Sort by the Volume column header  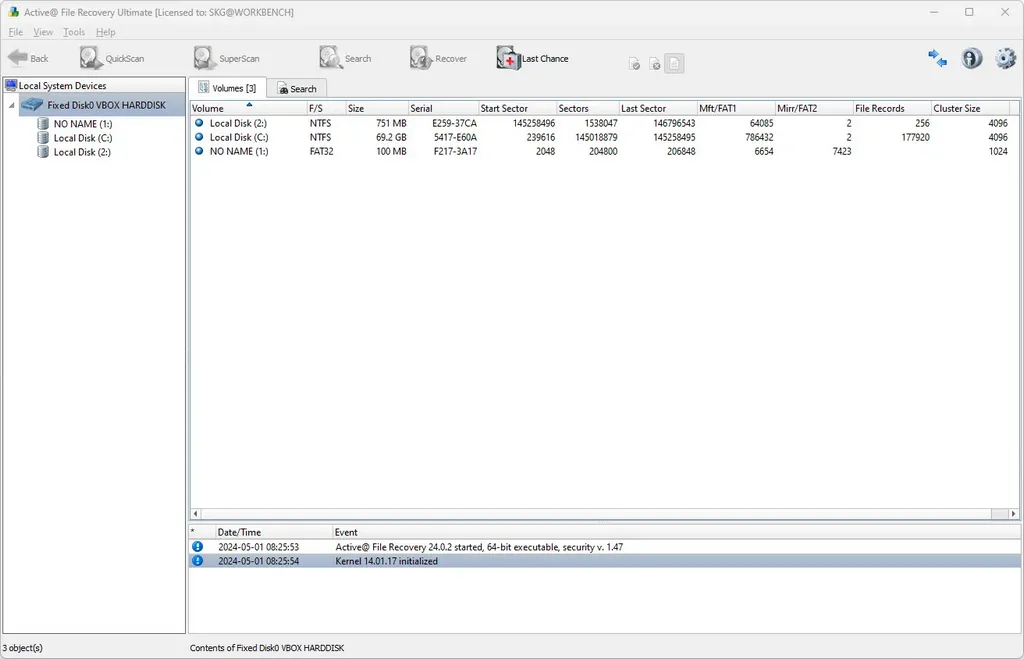pyautogui.click(x=248, y=108)
